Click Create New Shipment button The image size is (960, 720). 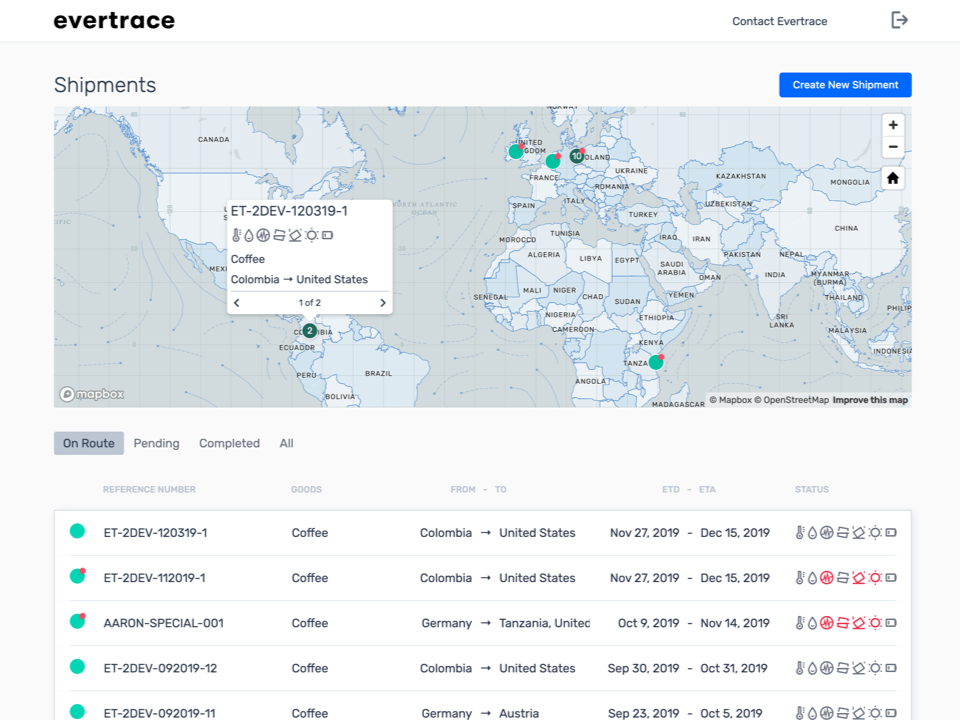(845, 85)
